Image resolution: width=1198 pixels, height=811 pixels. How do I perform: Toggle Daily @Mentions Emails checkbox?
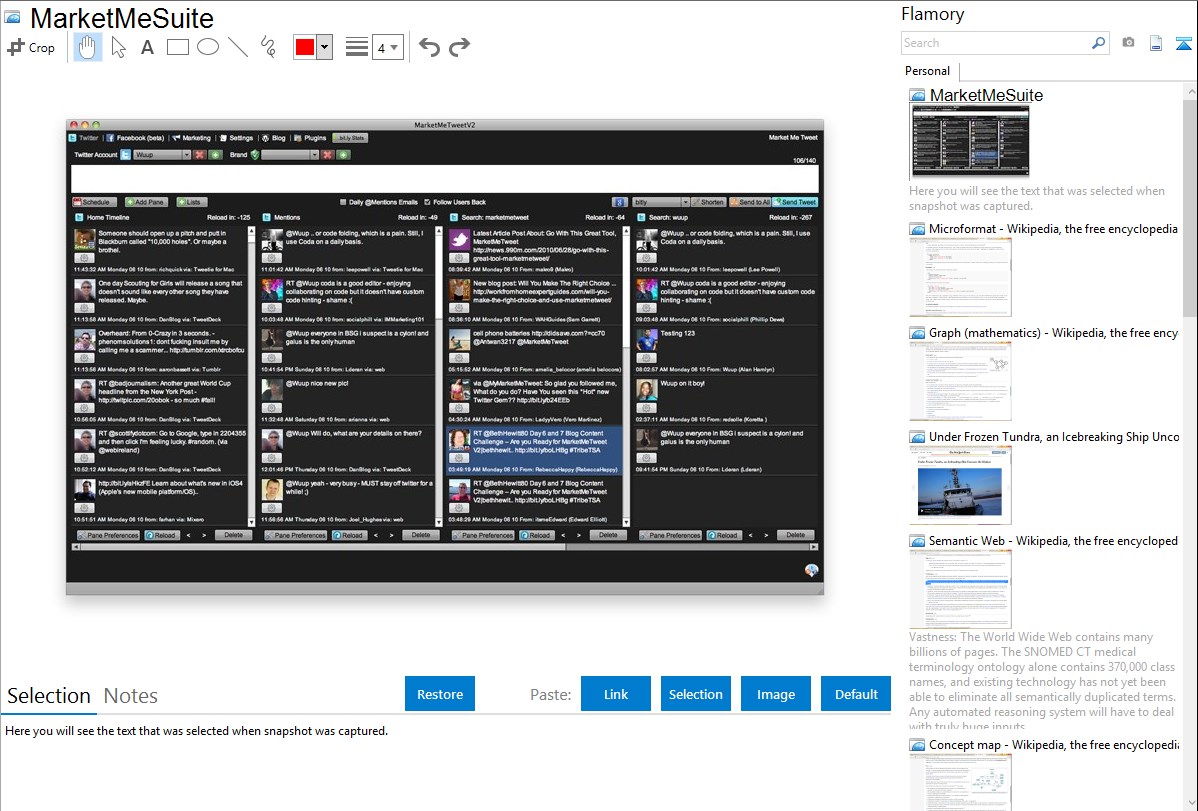pos(343,202)
